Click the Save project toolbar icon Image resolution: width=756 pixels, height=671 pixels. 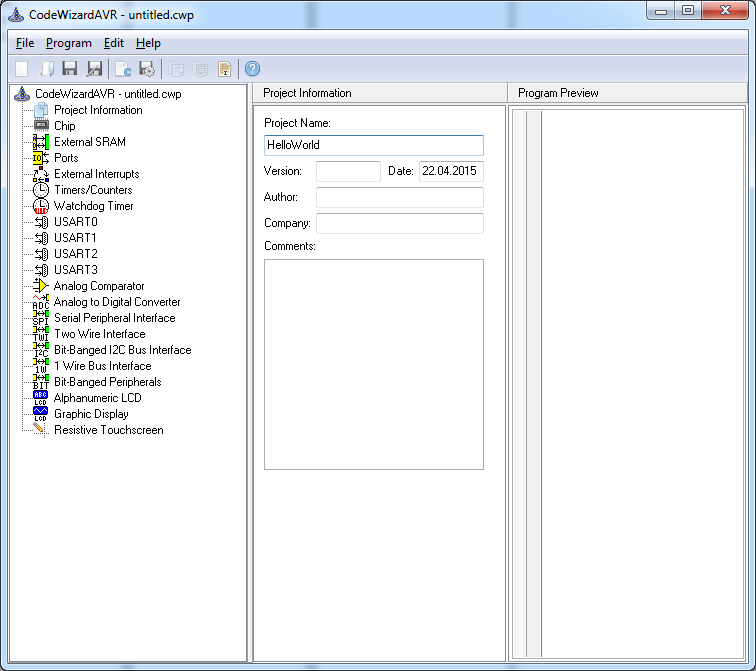[x=70, y=69]
